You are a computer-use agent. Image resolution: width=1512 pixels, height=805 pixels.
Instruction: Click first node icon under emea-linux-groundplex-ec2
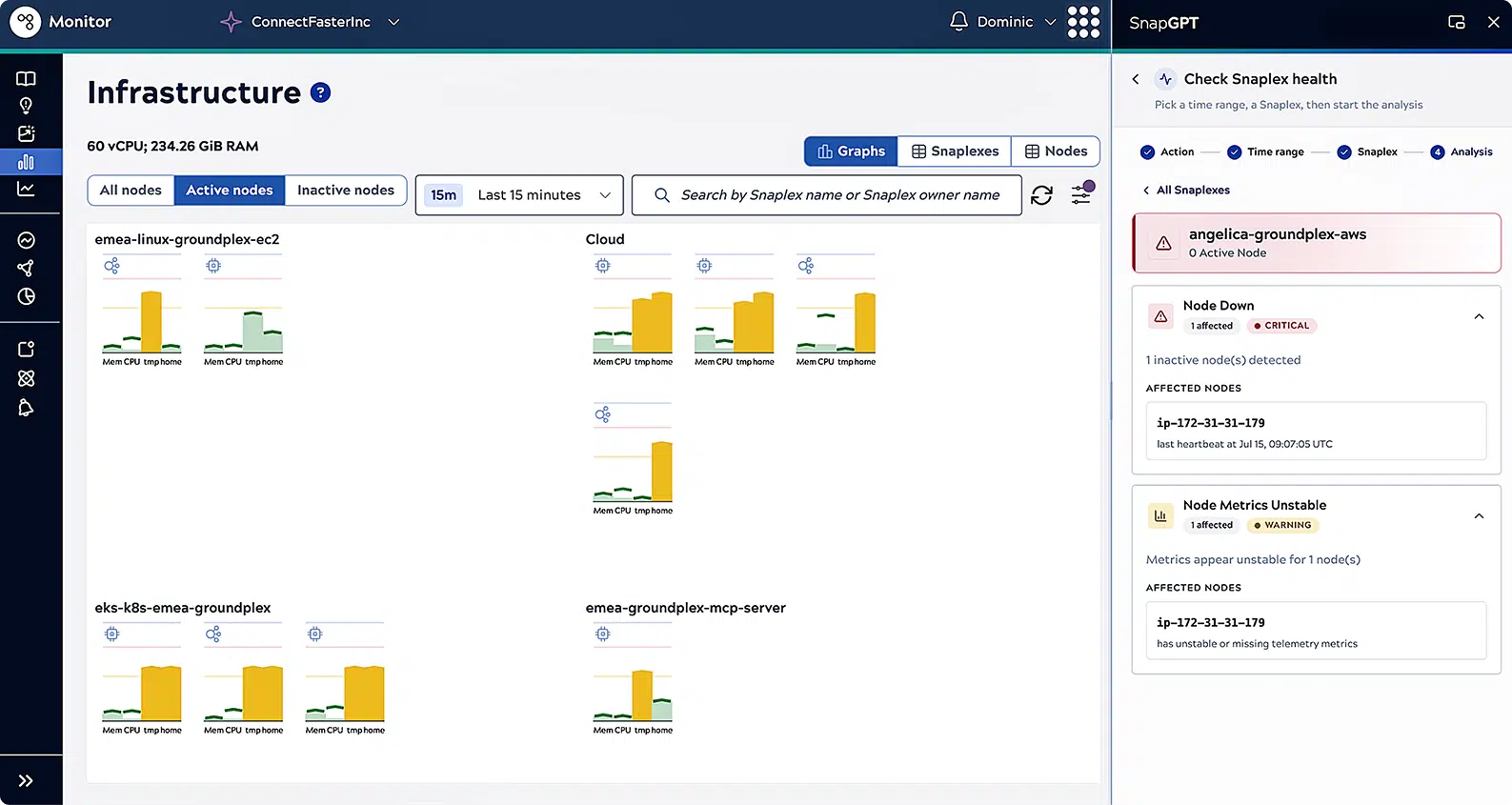pos(111,266)
